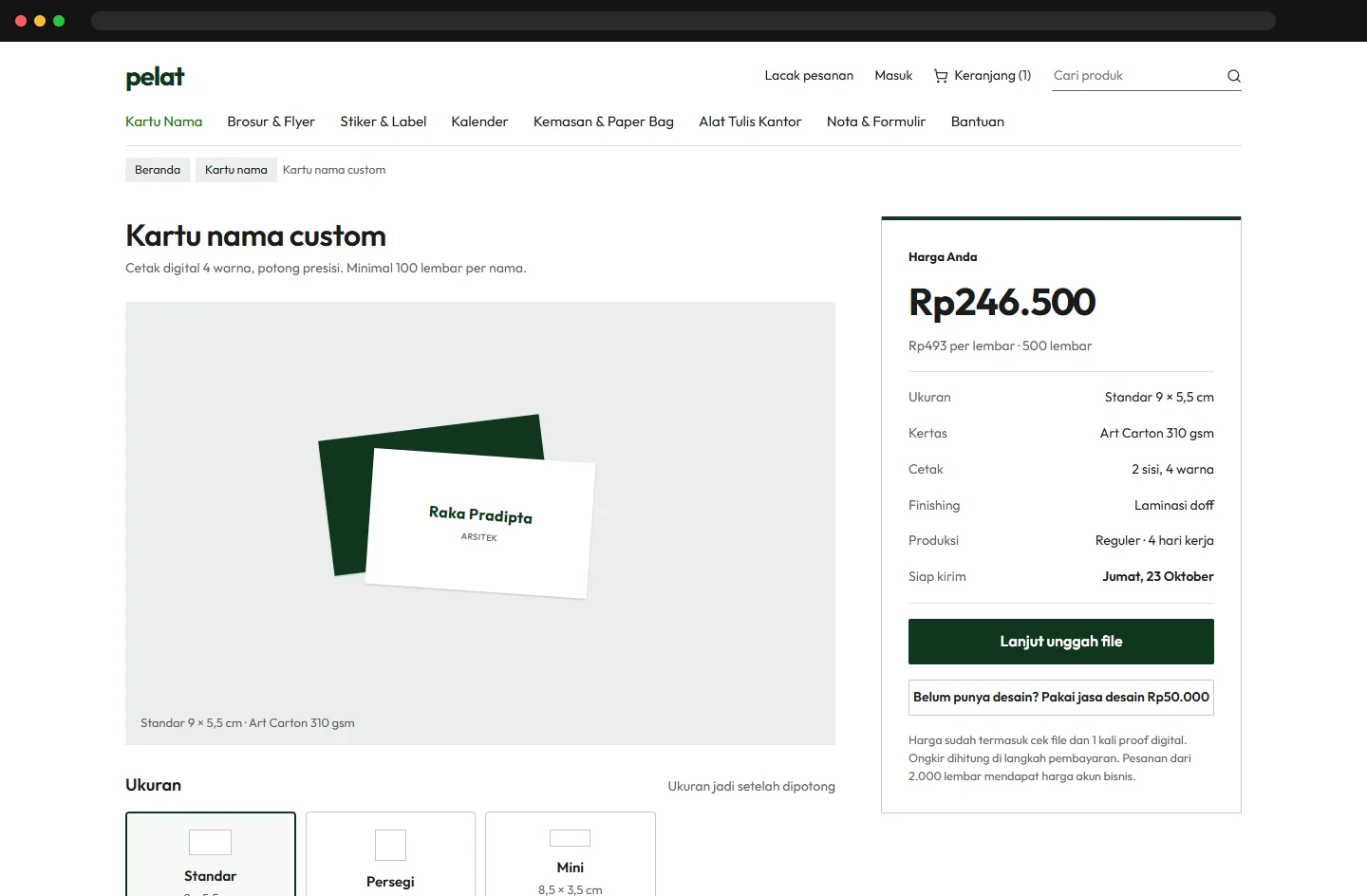Open the cart via the Keranjang icon
This screenshot has height=896, width=1367.
tap(941, 76)
